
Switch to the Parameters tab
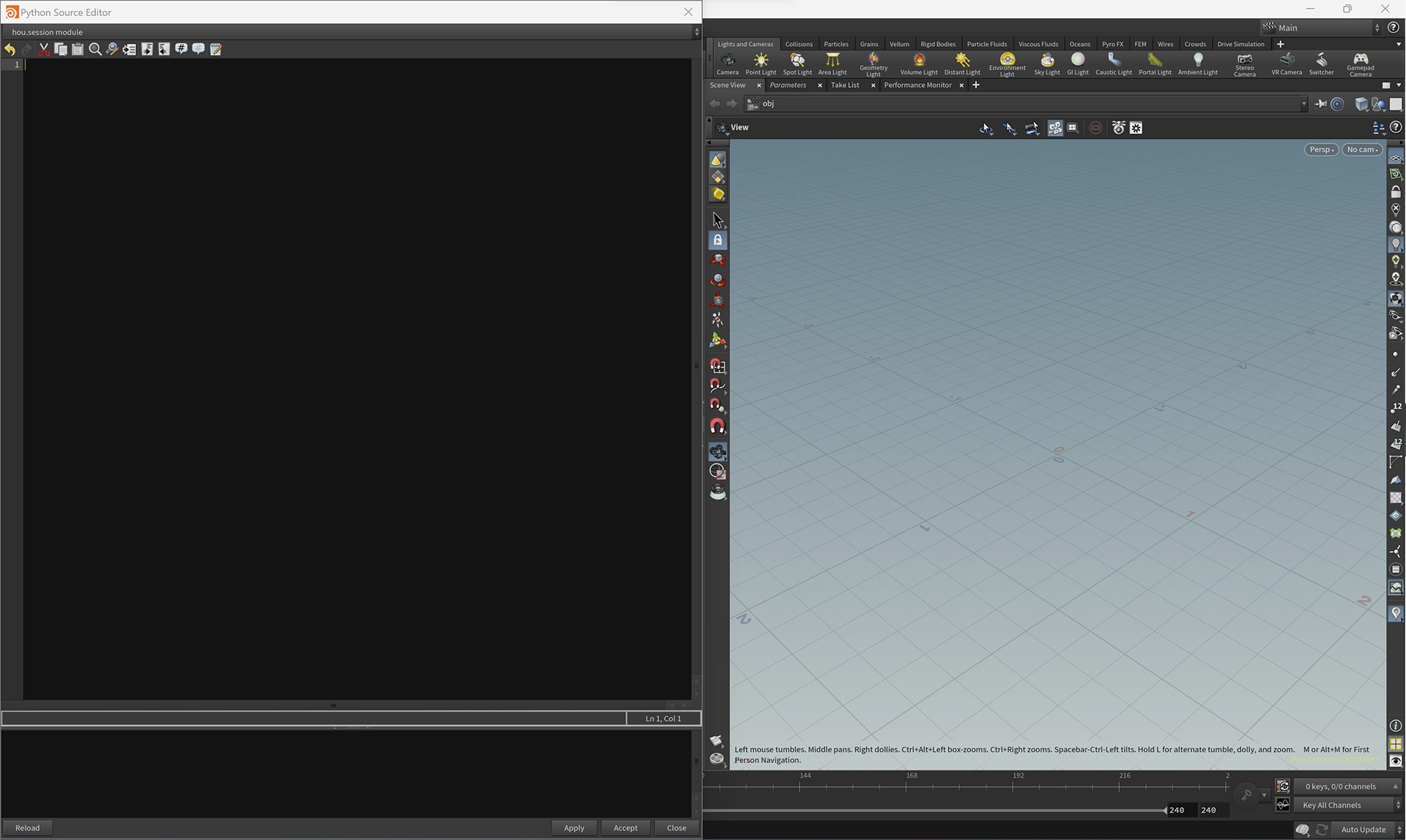pyautogui.click(x=788, y=85)
